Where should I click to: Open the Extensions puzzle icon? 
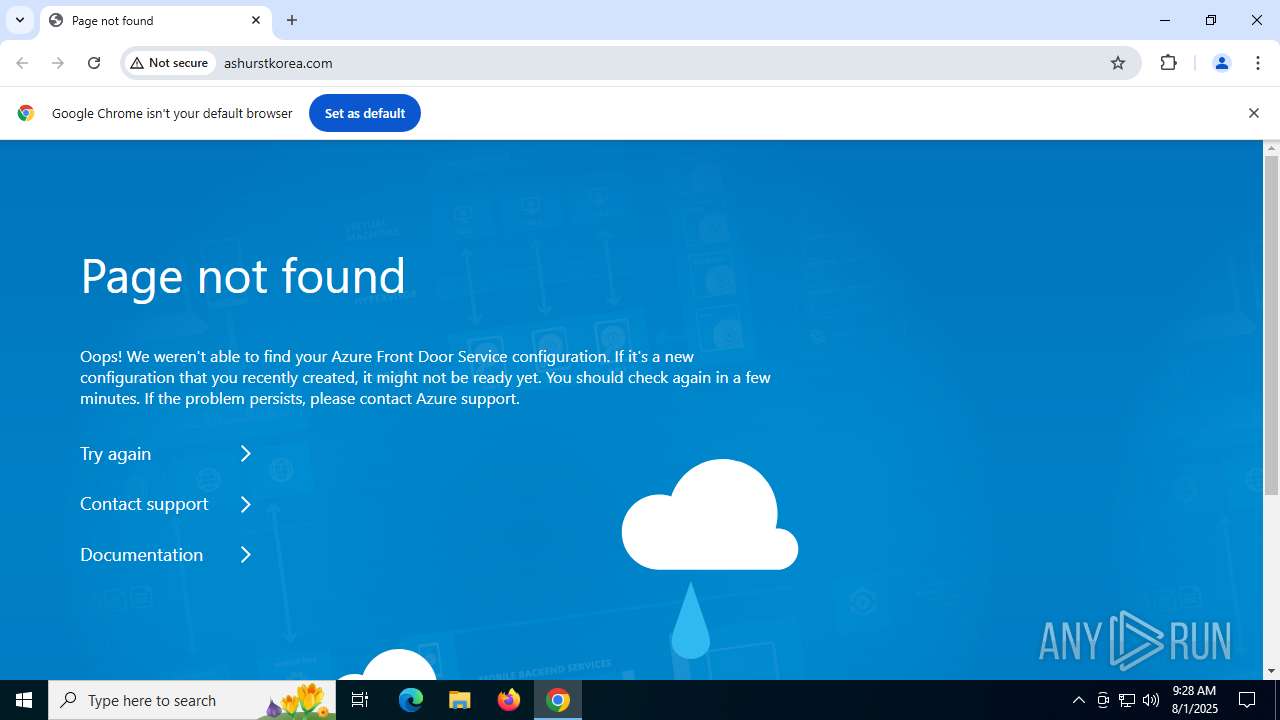click(1168, 63)
